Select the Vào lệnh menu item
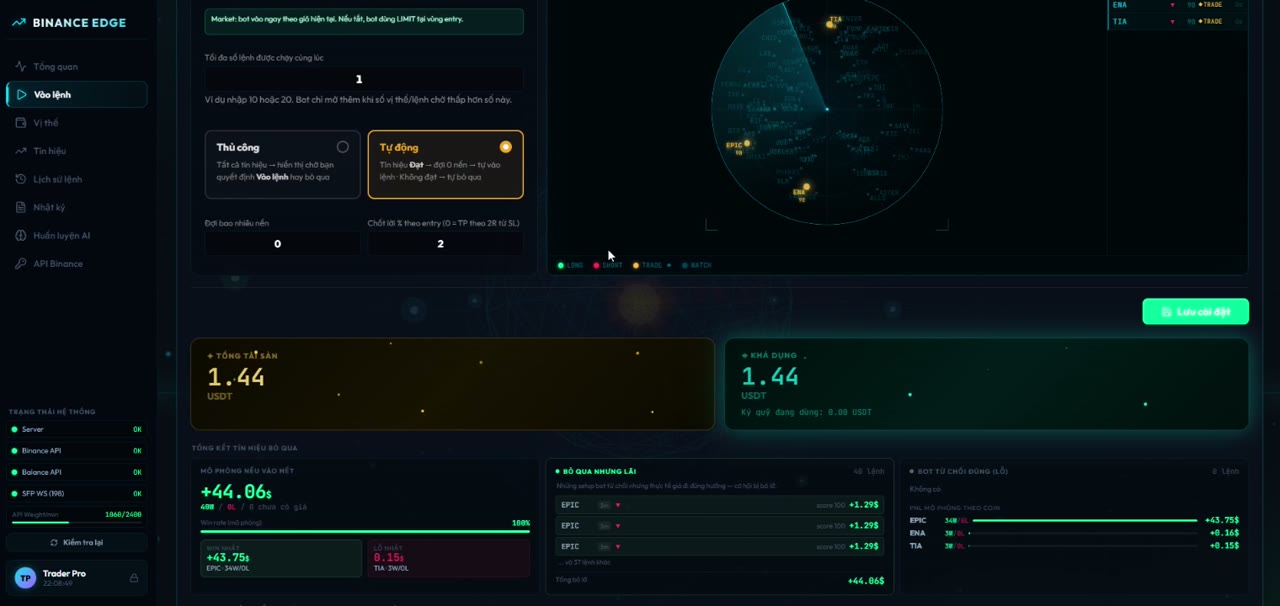Image resolution: width=1280 pixels, height=606 pixels. pyautogui.click(x=76, y=95)
